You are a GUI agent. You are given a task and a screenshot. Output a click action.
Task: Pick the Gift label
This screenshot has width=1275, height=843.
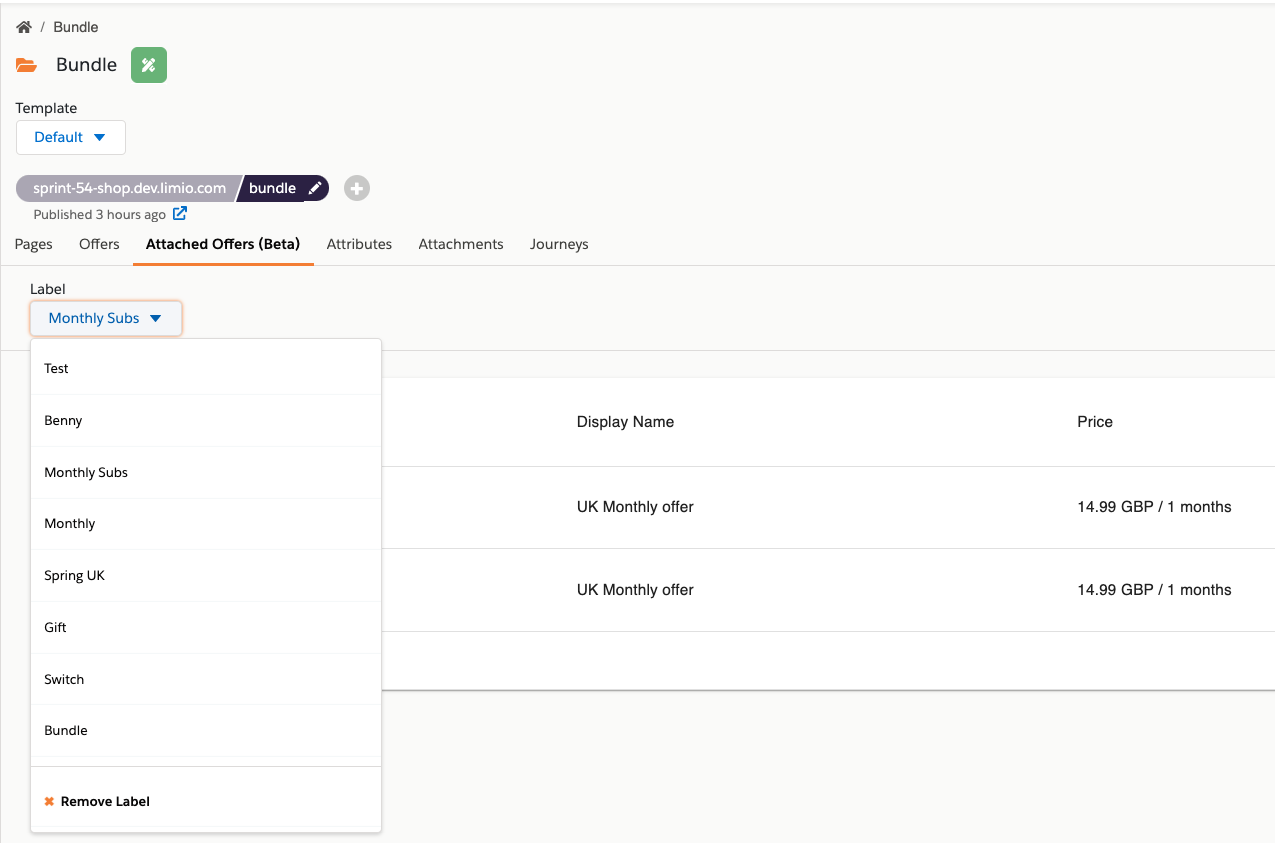pos(206,628)
